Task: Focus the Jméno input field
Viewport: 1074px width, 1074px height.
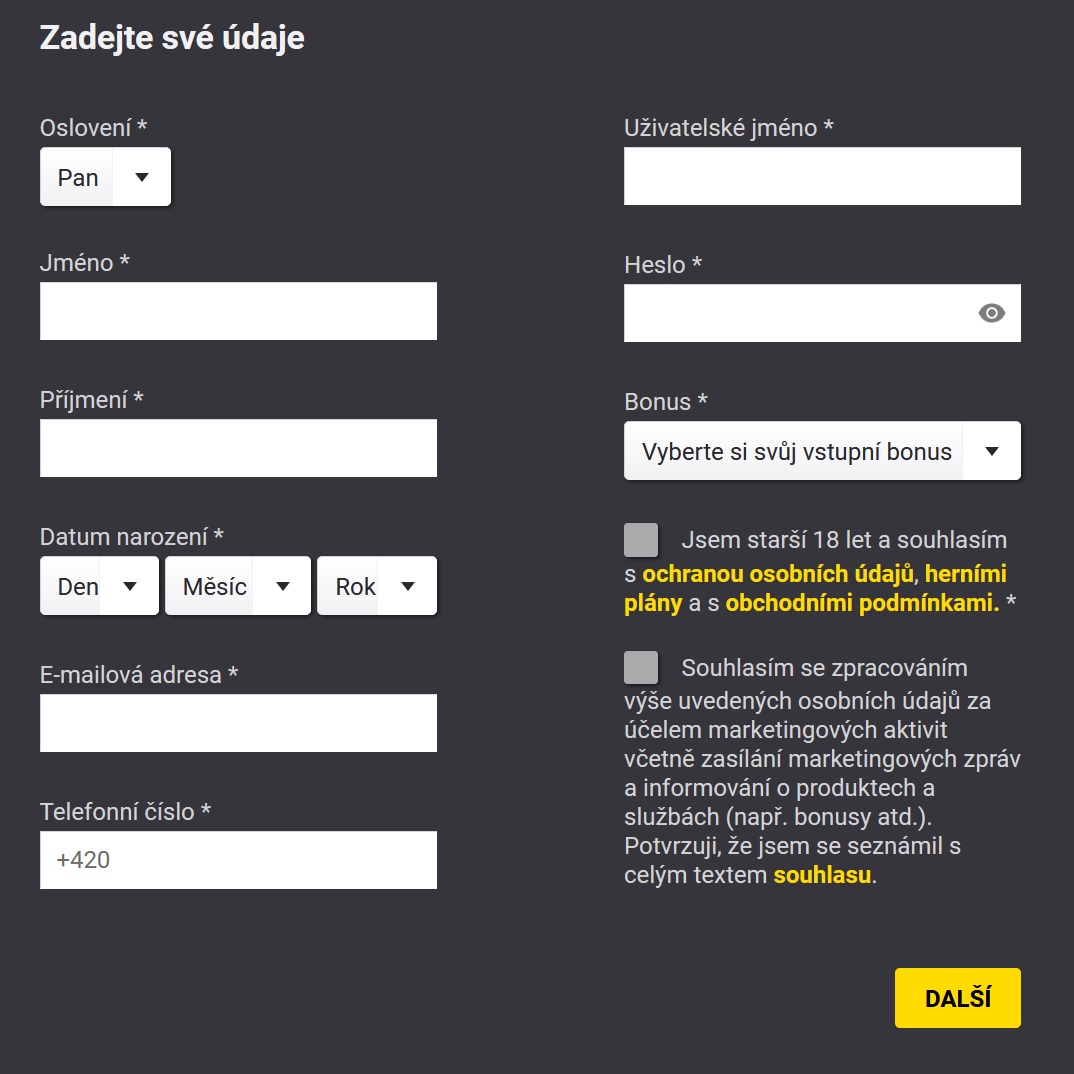Action: pyautogui.click(x=238, y=310)
